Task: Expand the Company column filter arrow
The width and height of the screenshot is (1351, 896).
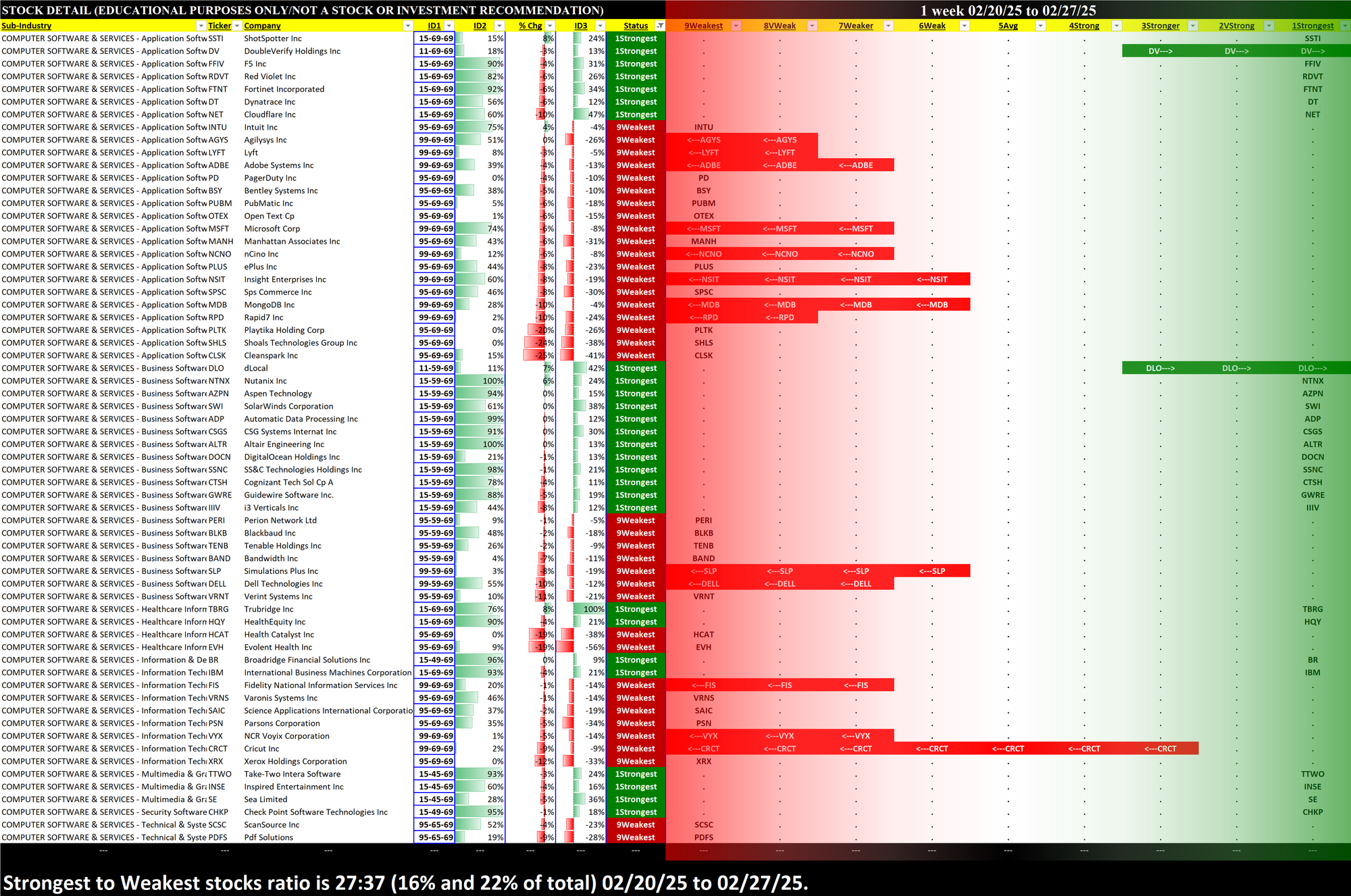Action: (x=407, y=26)
